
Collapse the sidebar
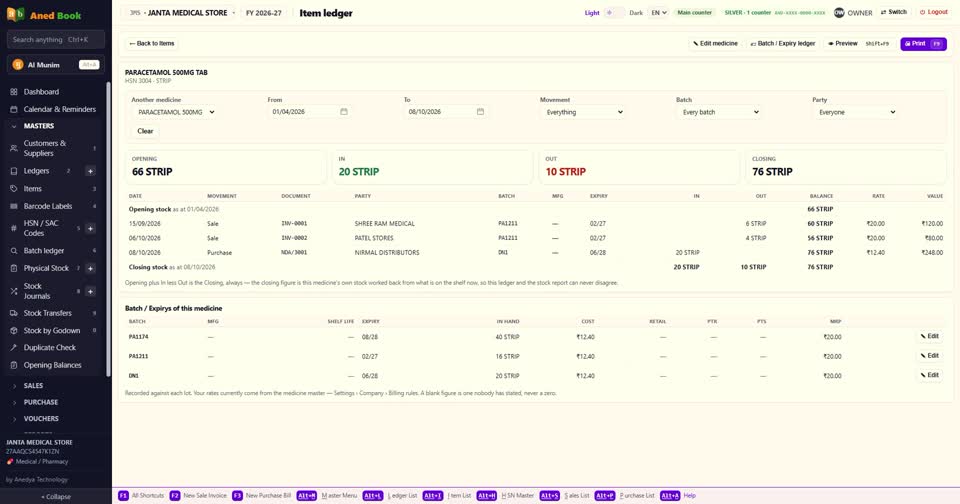tap(56, 497)
